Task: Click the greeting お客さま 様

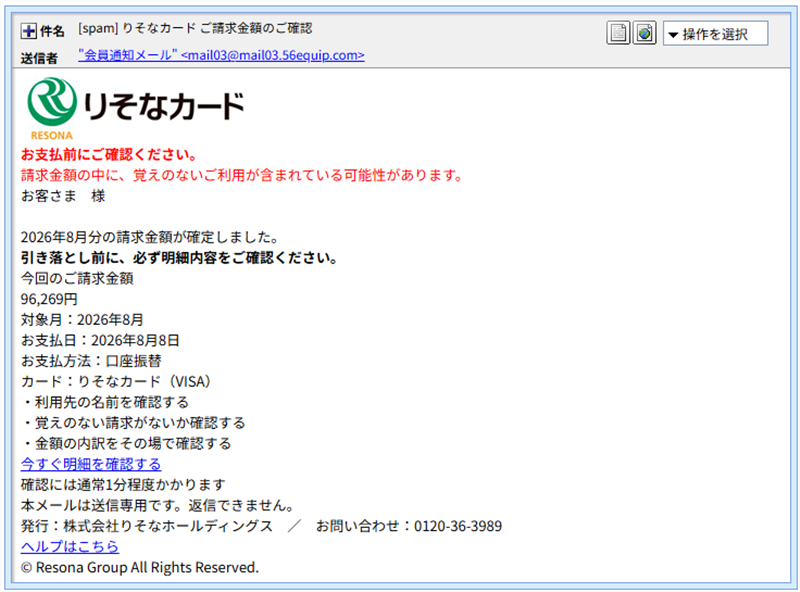Action: pyautogui.click(x=63, y=196)
